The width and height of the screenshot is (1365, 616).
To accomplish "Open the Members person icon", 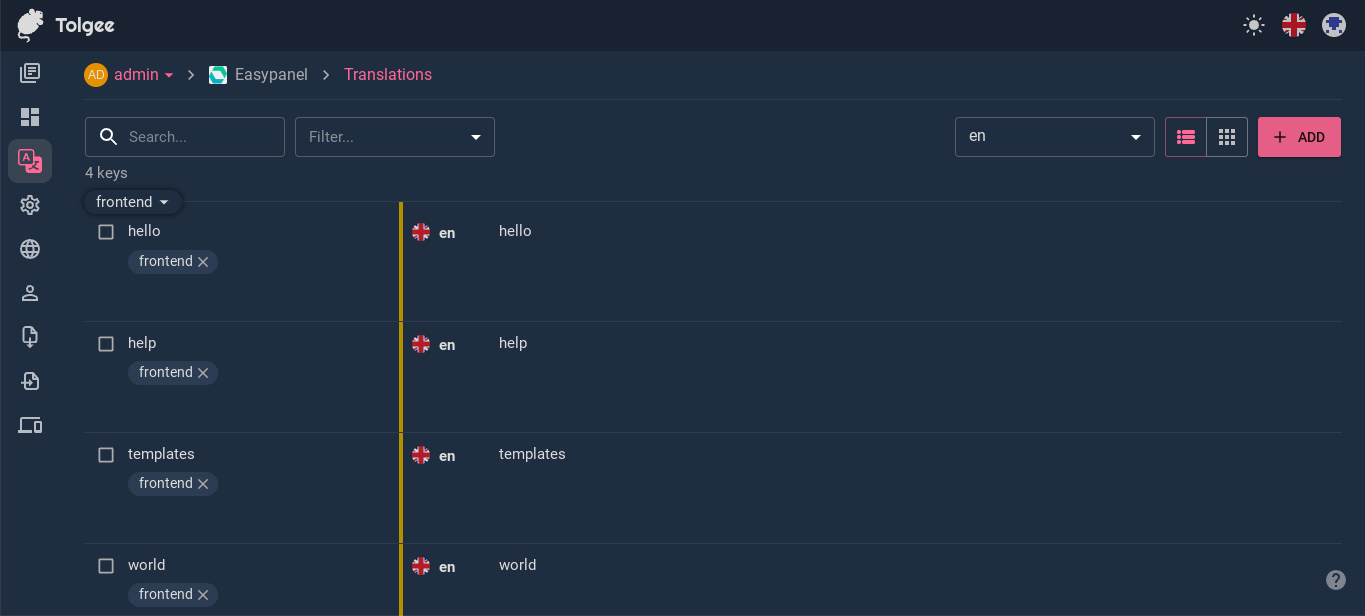I will [x=30, y=293].
